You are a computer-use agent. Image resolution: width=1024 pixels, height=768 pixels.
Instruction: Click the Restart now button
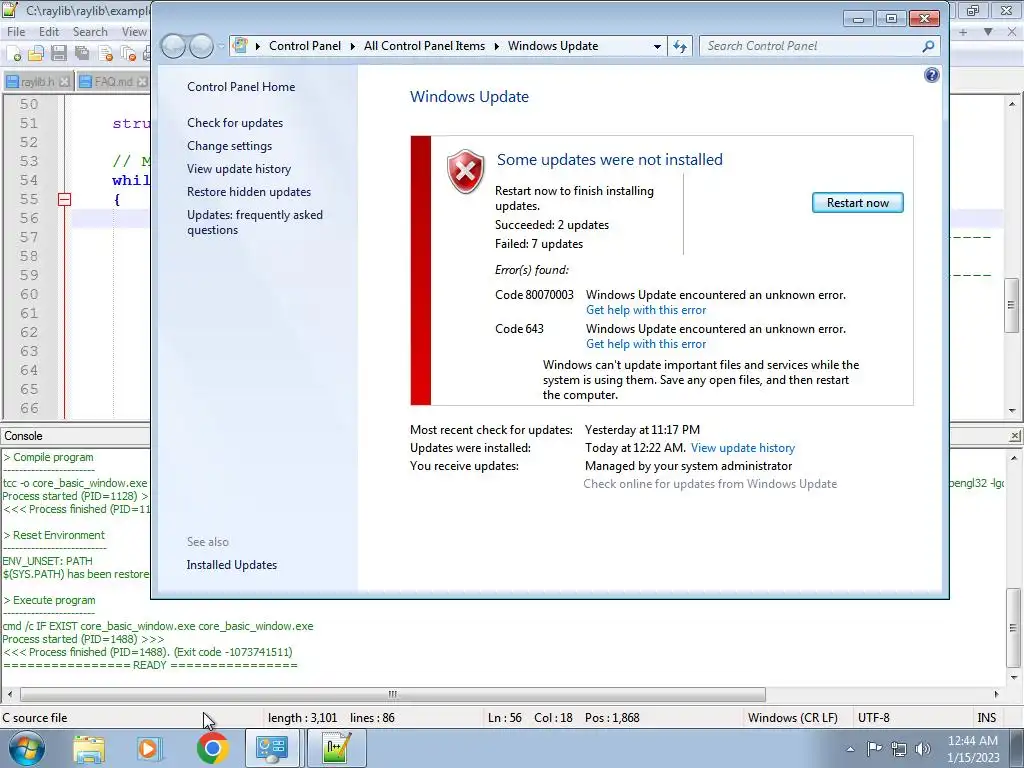point(857,202)
